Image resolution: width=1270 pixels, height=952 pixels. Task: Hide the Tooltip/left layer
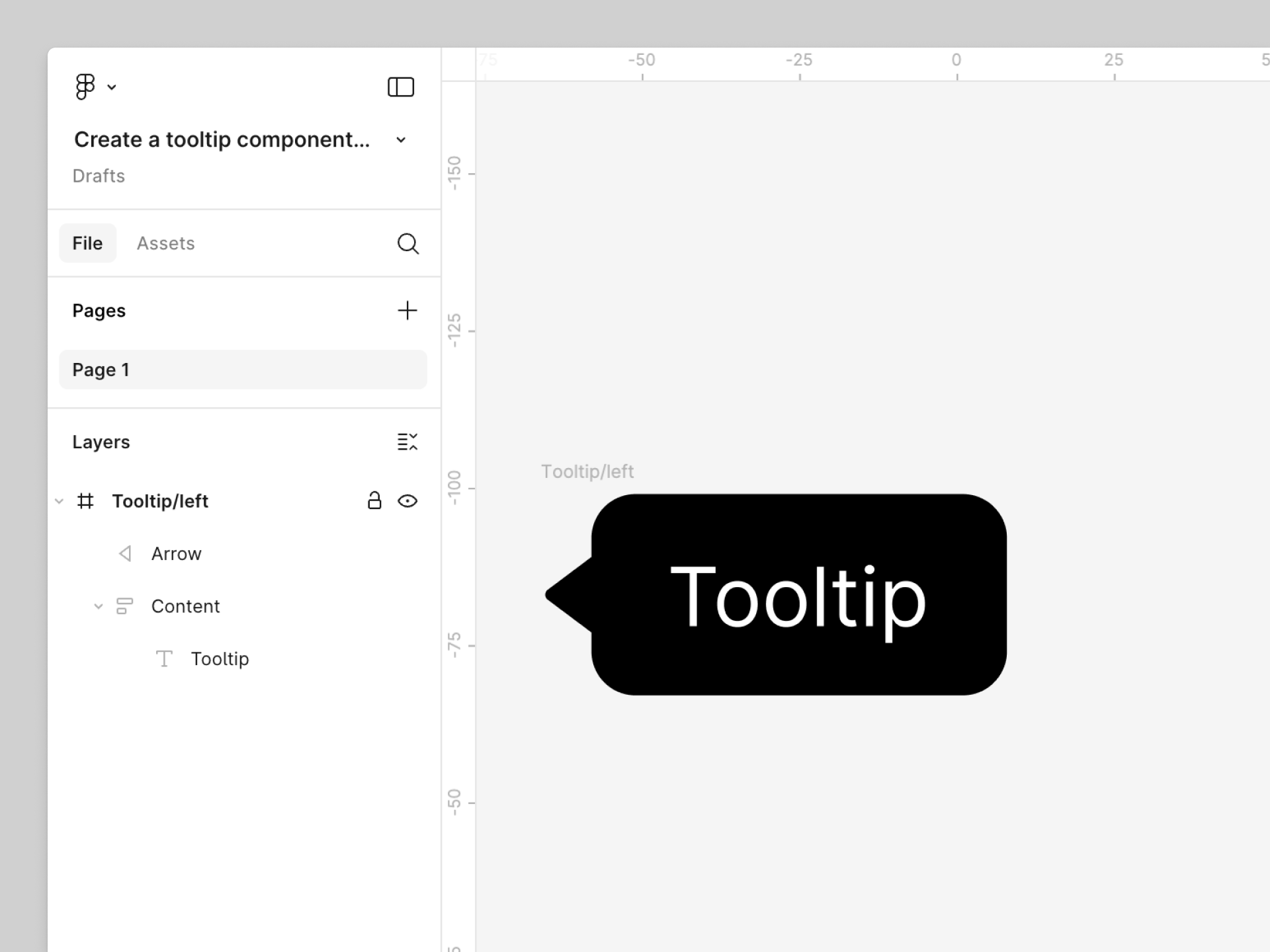[x=407, y=501]
